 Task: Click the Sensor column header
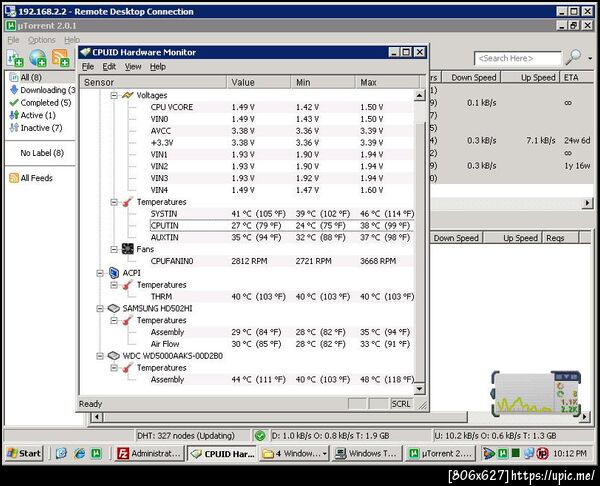coord(153,82)
